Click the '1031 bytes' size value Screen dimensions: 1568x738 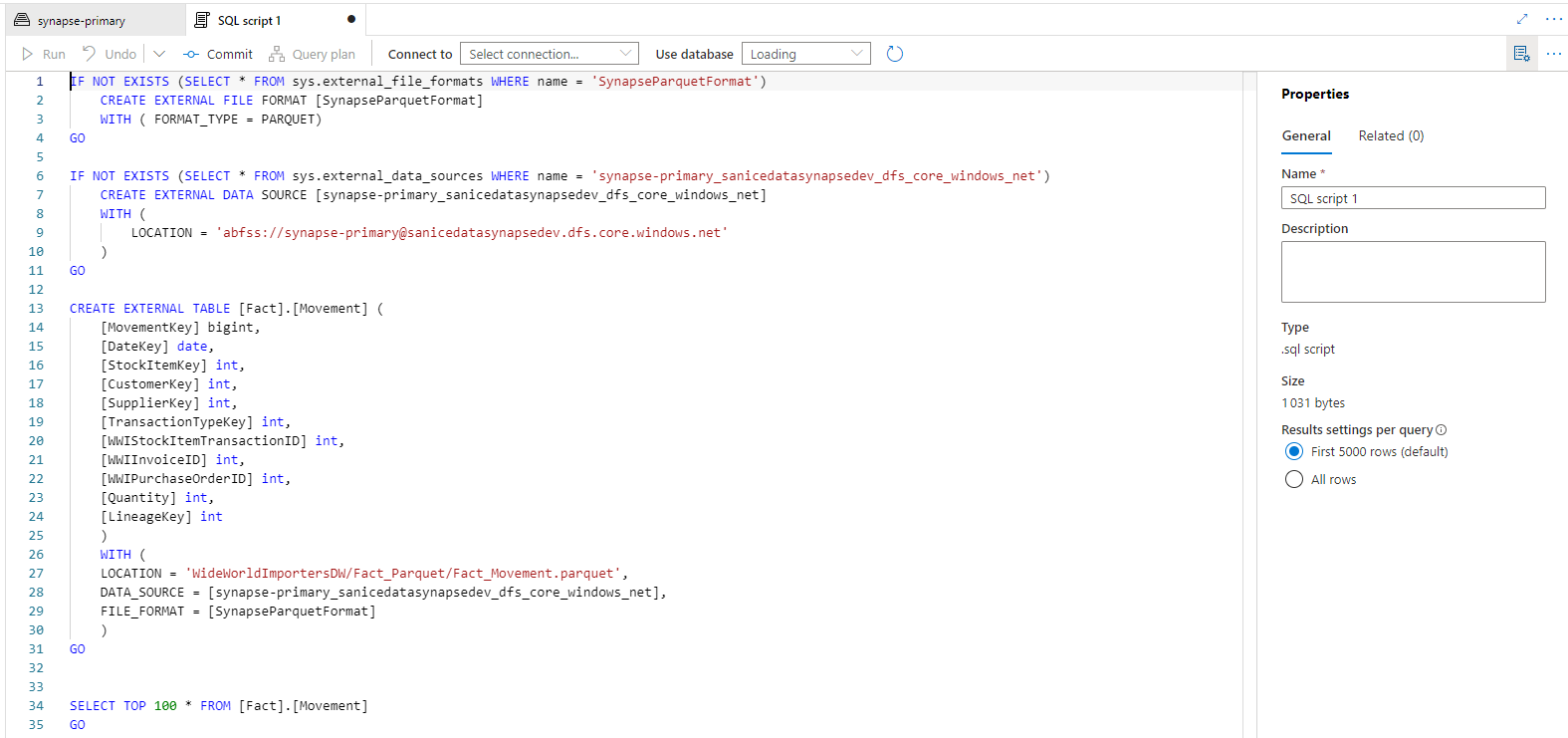point(1313,402)
